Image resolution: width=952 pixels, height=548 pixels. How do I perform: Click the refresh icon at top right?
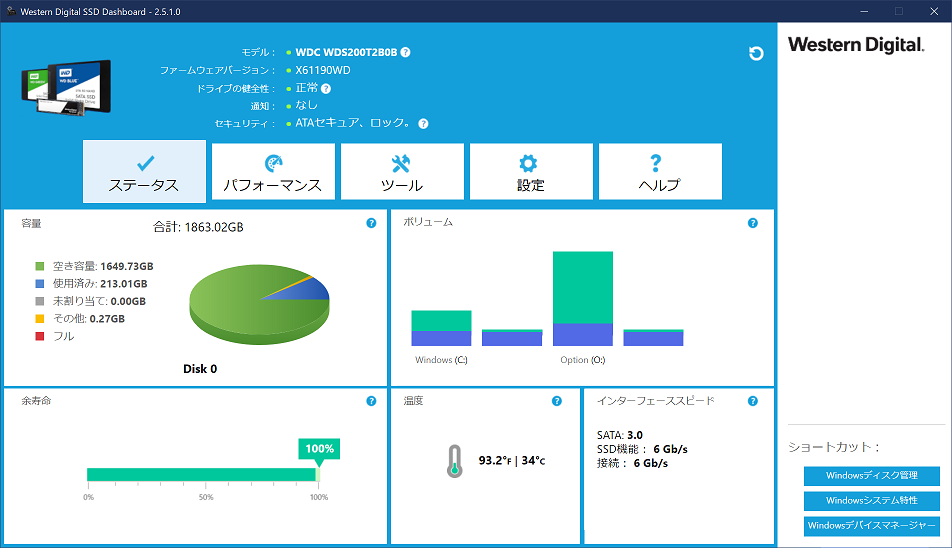coord(756,53)
